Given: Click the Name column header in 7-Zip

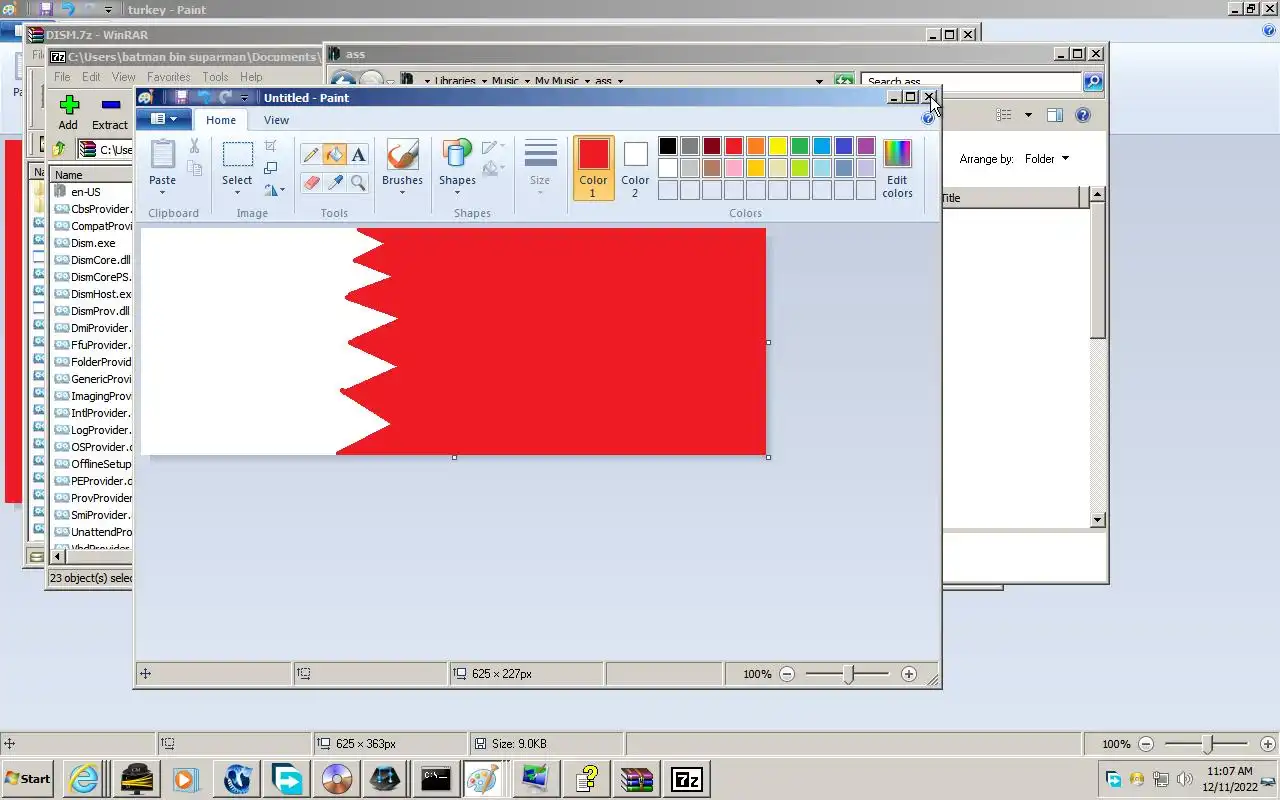Looking at the screenshot, I should click(92, 174).
